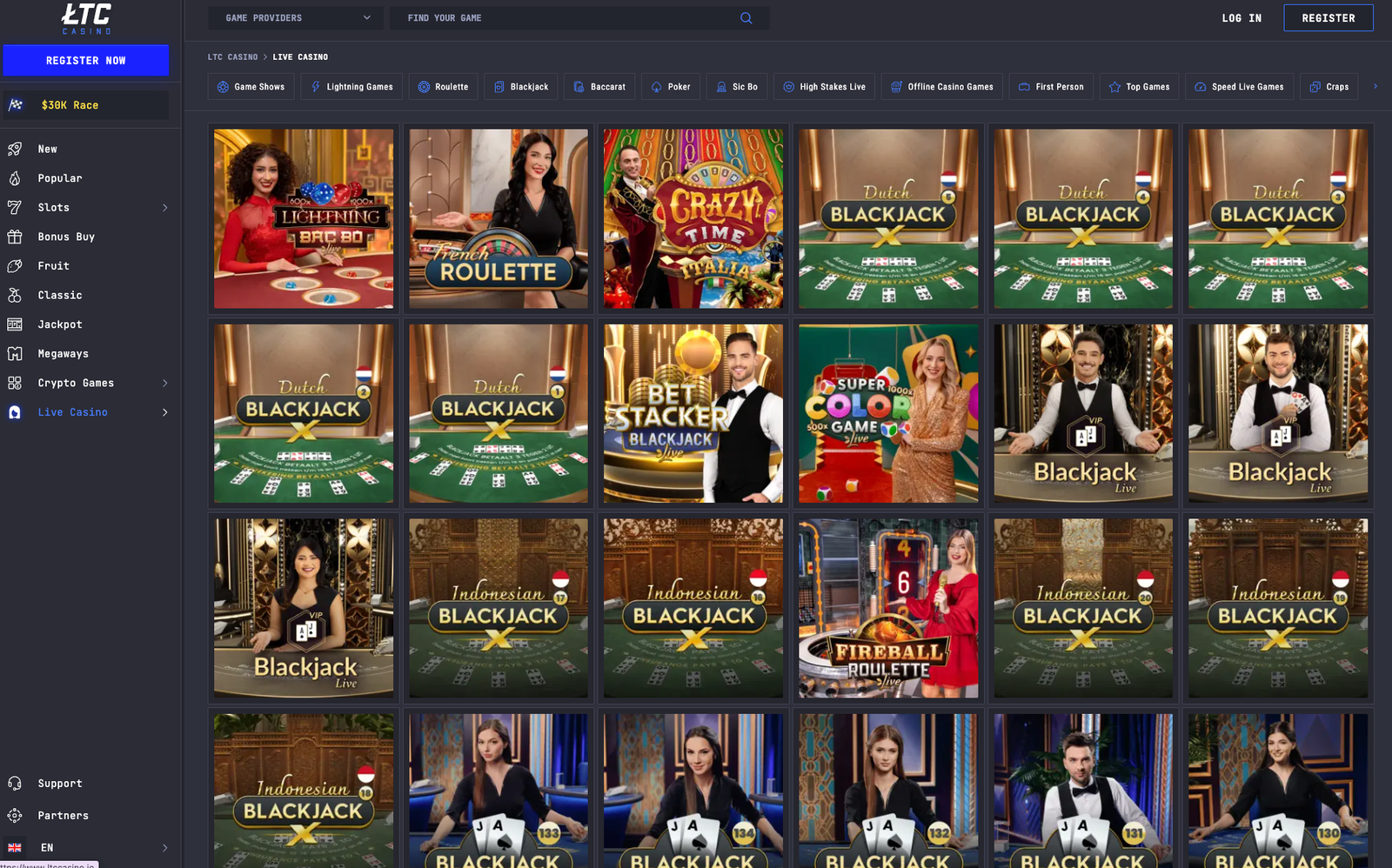Switch to the Baccarat category tab
Screen dimensions: 1392x868
pos(599,87)
